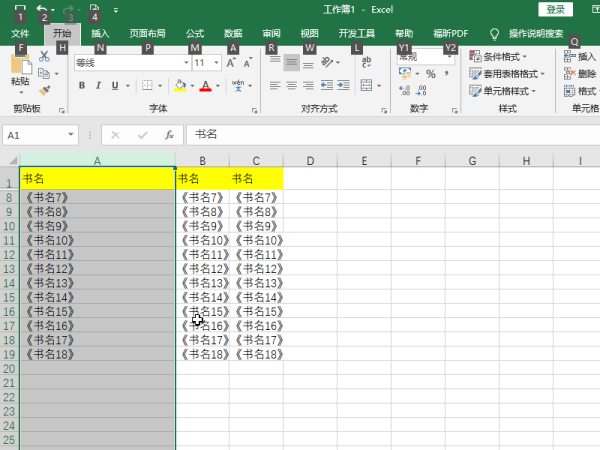600x450 pixels.
Task: Click the Percent Style icon
Action: (430, 74)
